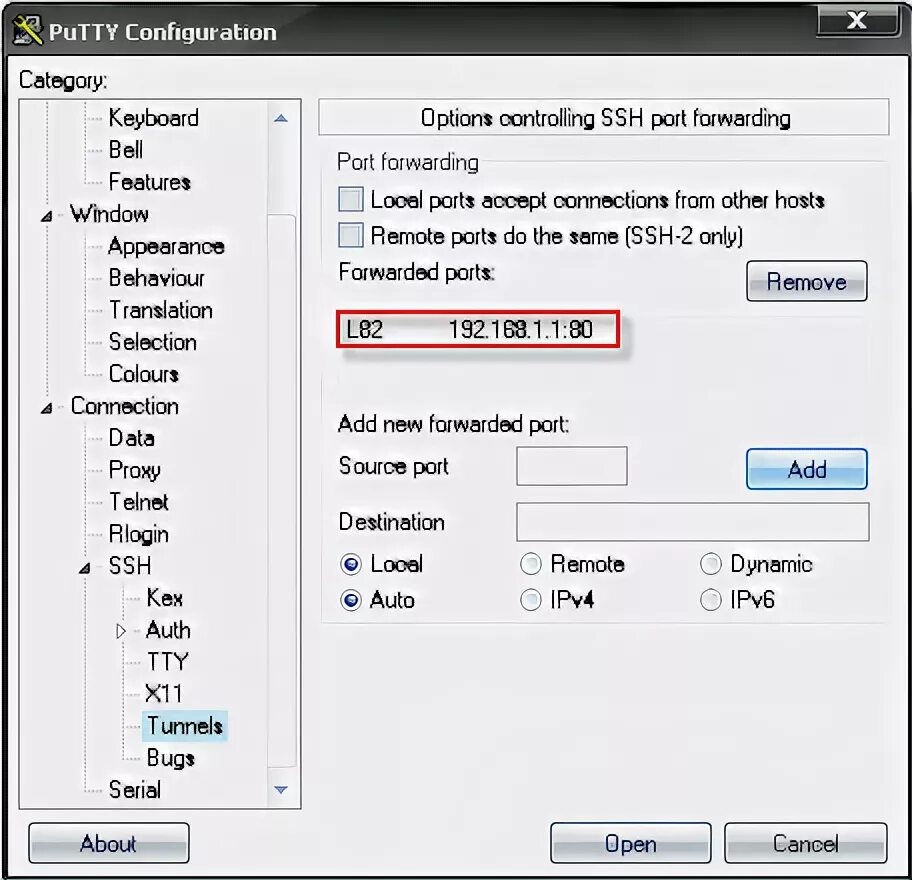The image size is (912, 880).
Task: Click the category list scroll up arrow
Action: pos(281,119)
